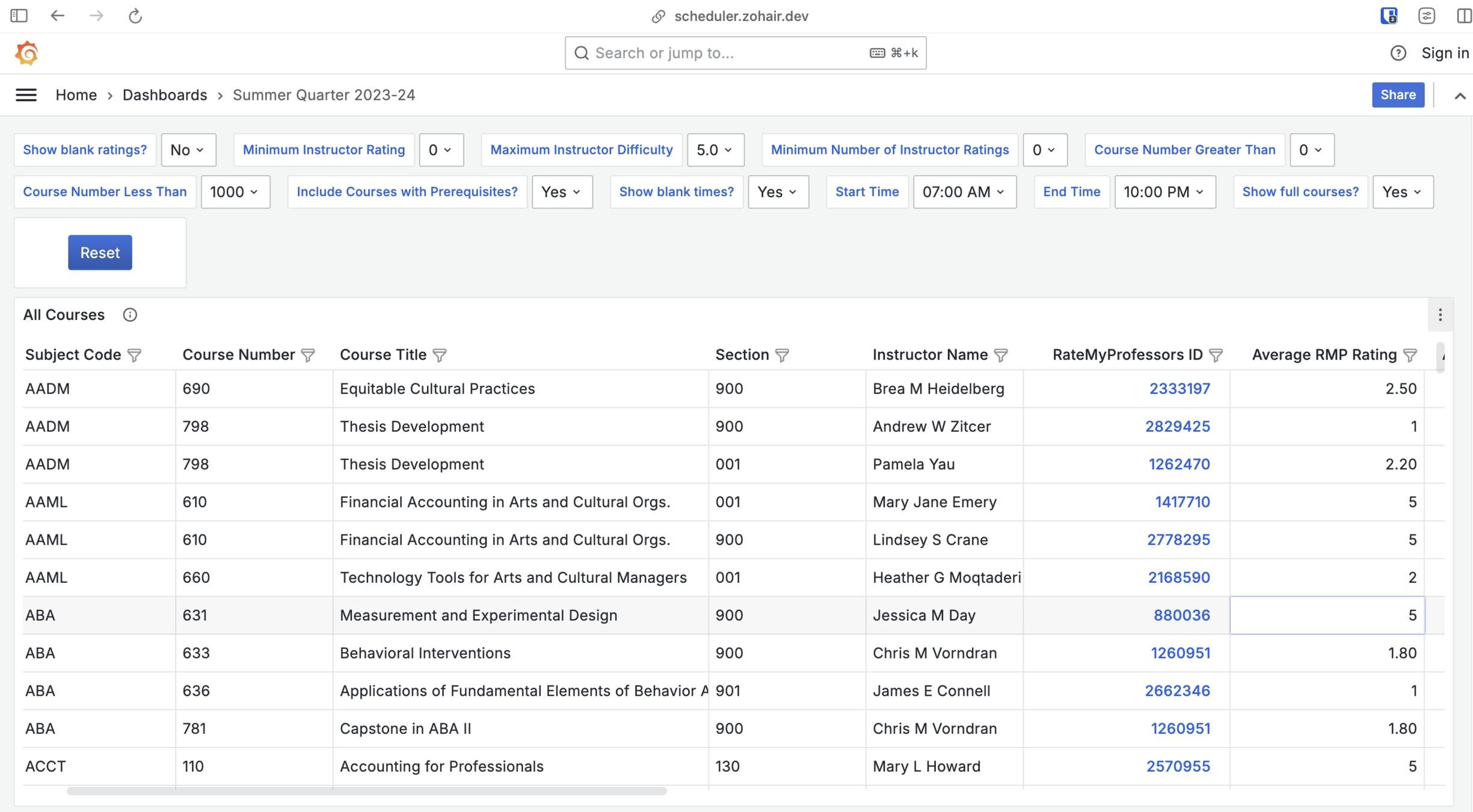Change the Show full courses Yes dropdown
This screenshot has height=812, width=1473.
[1402, 192]
